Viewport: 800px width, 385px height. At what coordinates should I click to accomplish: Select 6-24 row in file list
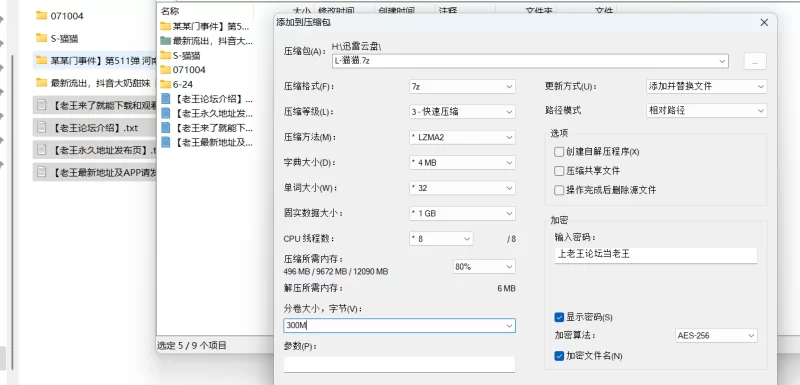point(206,84)
